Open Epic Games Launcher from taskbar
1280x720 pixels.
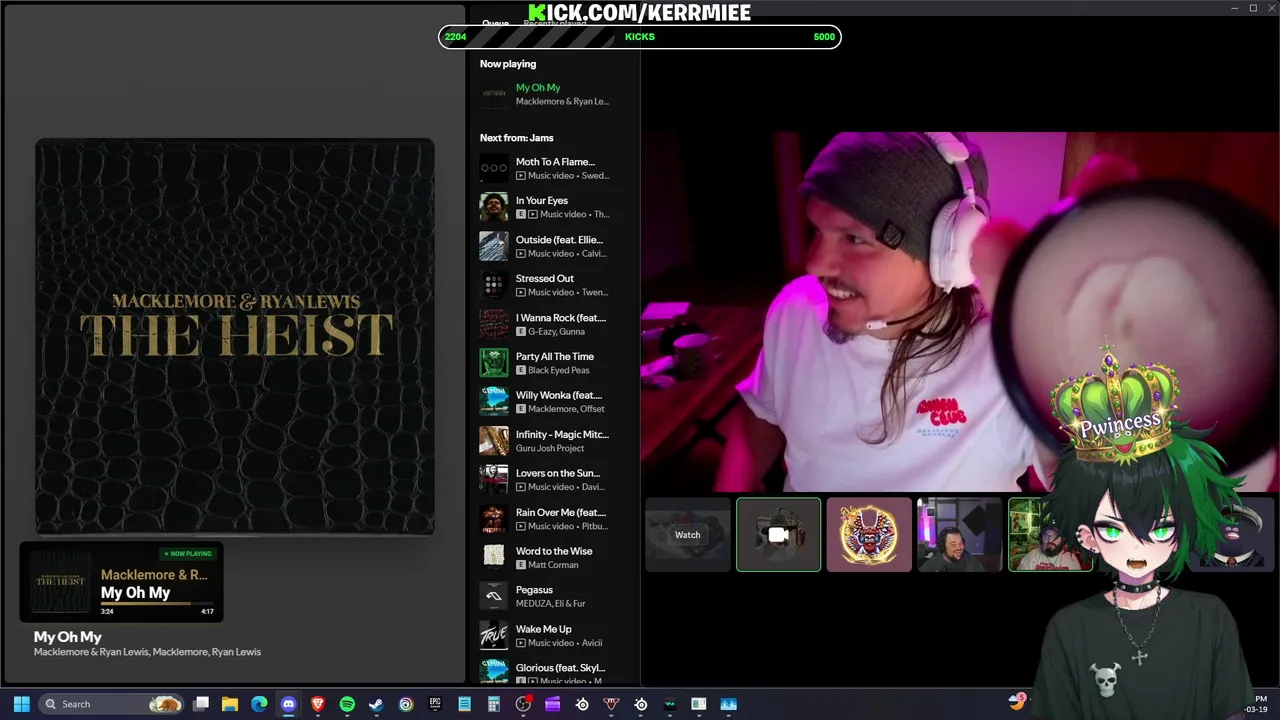coord(435,704)
